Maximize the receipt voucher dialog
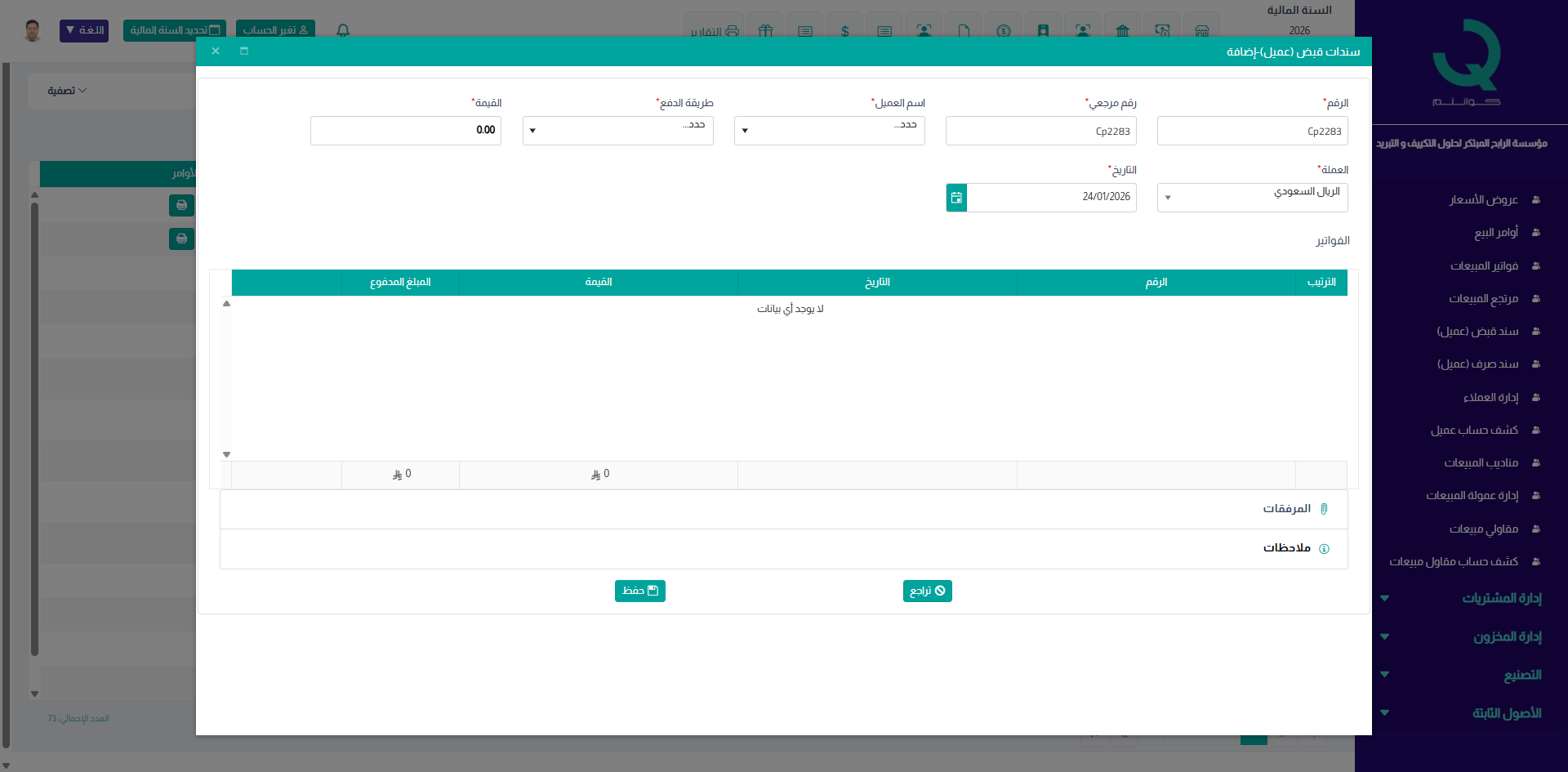Image resolution: width=1568 pixels, height=772 pixels. coord(244,51)
